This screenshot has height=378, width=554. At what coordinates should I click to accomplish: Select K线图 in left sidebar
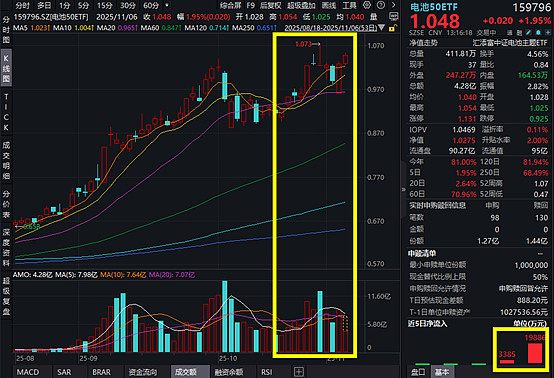click(6, 68)
